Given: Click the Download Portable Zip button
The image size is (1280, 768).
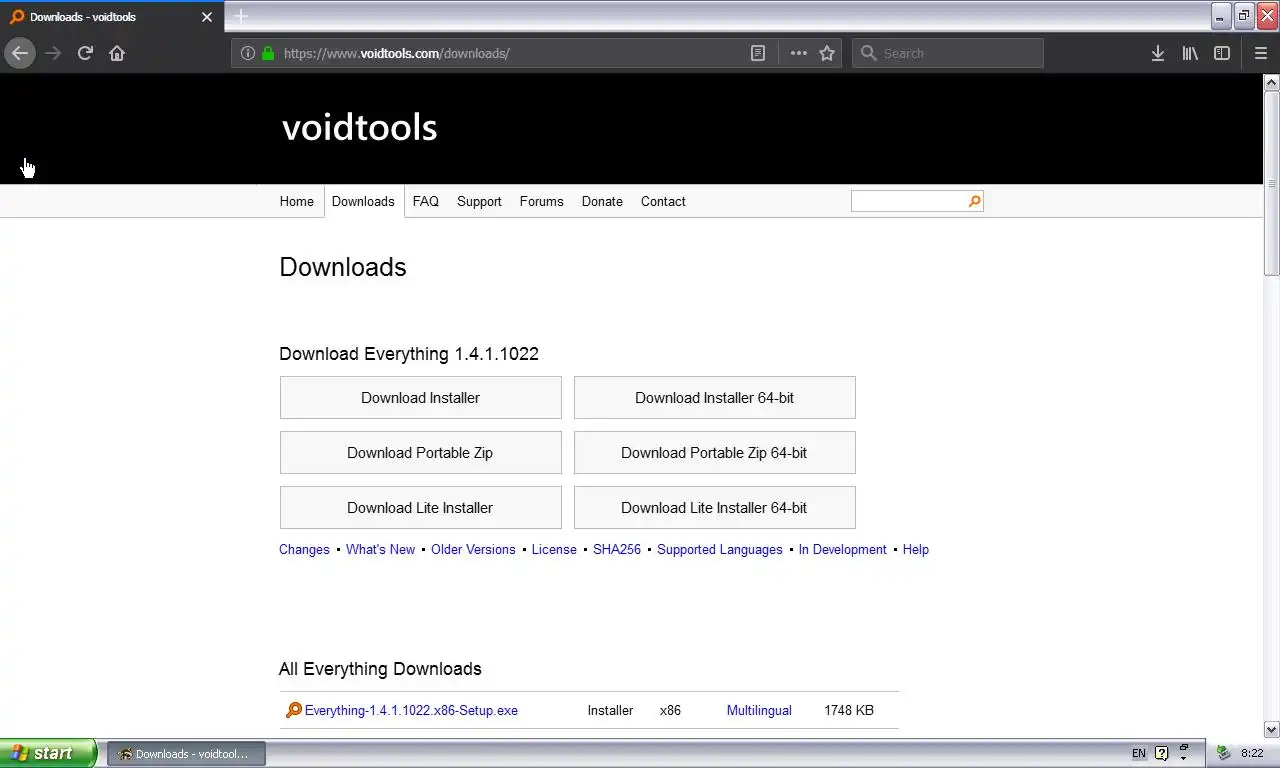Looking at the screenshot, I should pyautogui.click(x=420, y=452).
